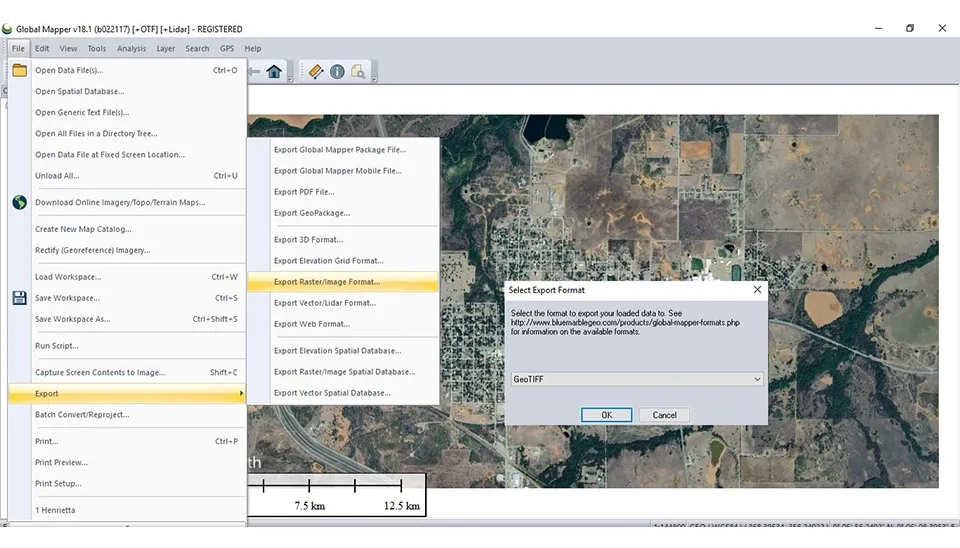Viewport: 960px width, 548px height.
Task: Open the Layer menu in menu bar
Action: click(x=165, y=48)
